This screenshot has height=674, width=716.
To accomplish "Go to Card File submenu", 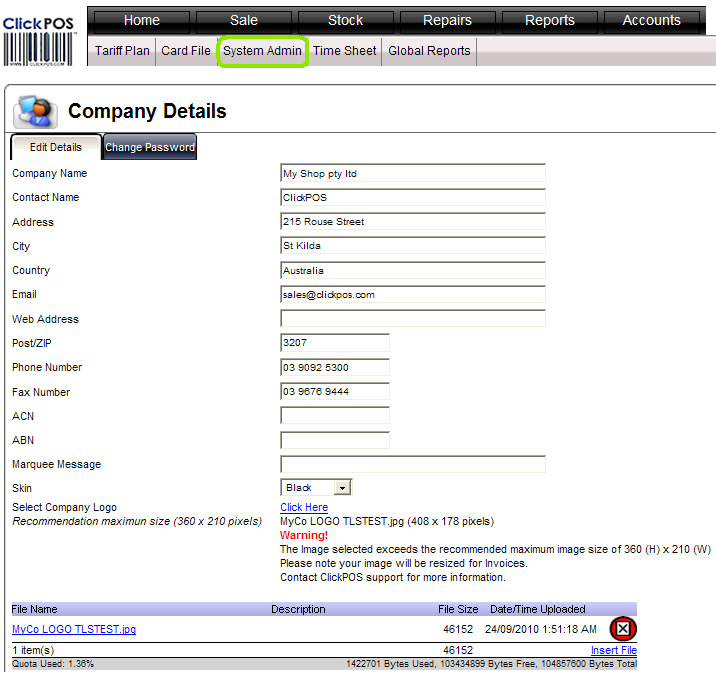I will click(186, 51).
